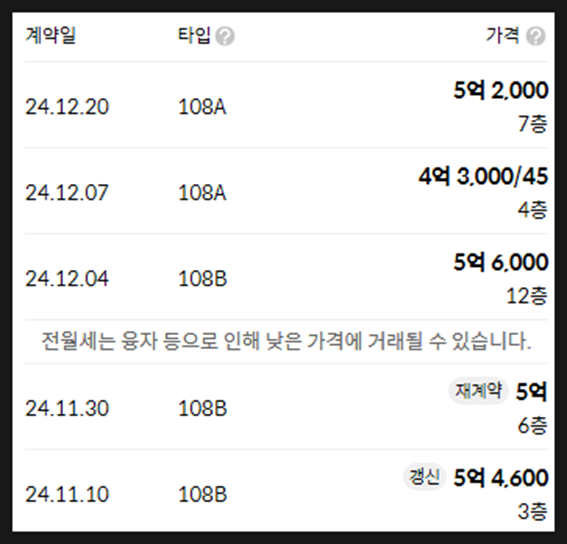Select the 가격 column header
The height and width of the screenshot is (544, 567).
503,35
